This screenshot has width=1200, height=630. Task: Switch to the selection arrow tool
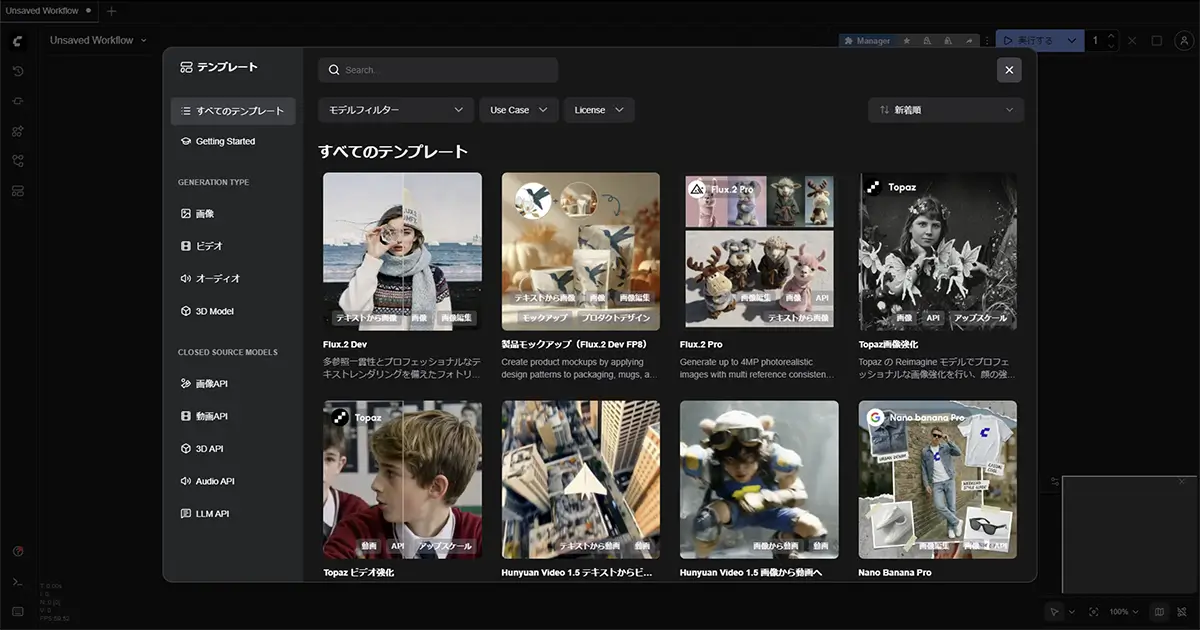point(1055,611)
